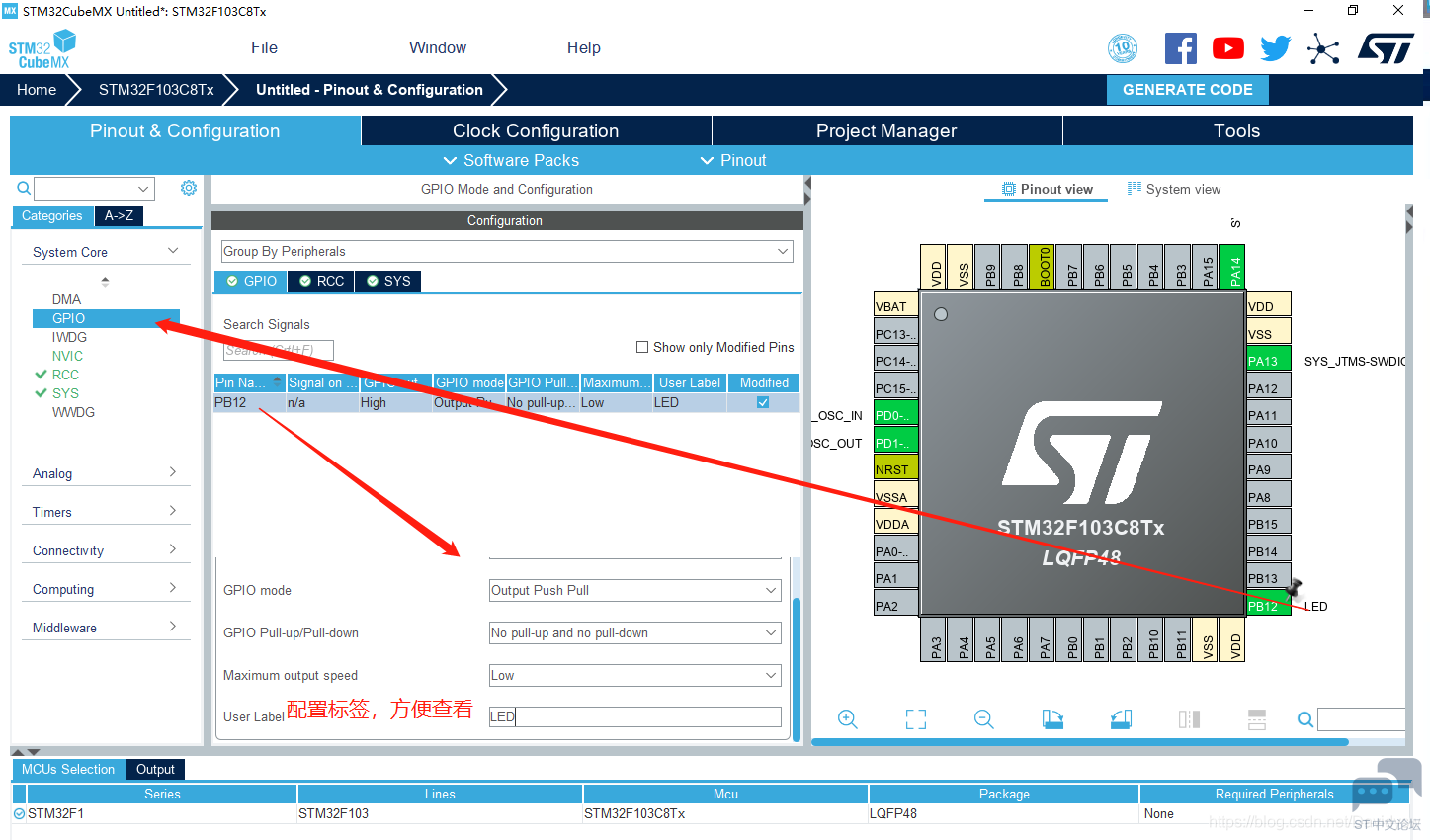Open the category search combo box
The height and width of the screenshot is (840, 1430).
click(95, 188)
